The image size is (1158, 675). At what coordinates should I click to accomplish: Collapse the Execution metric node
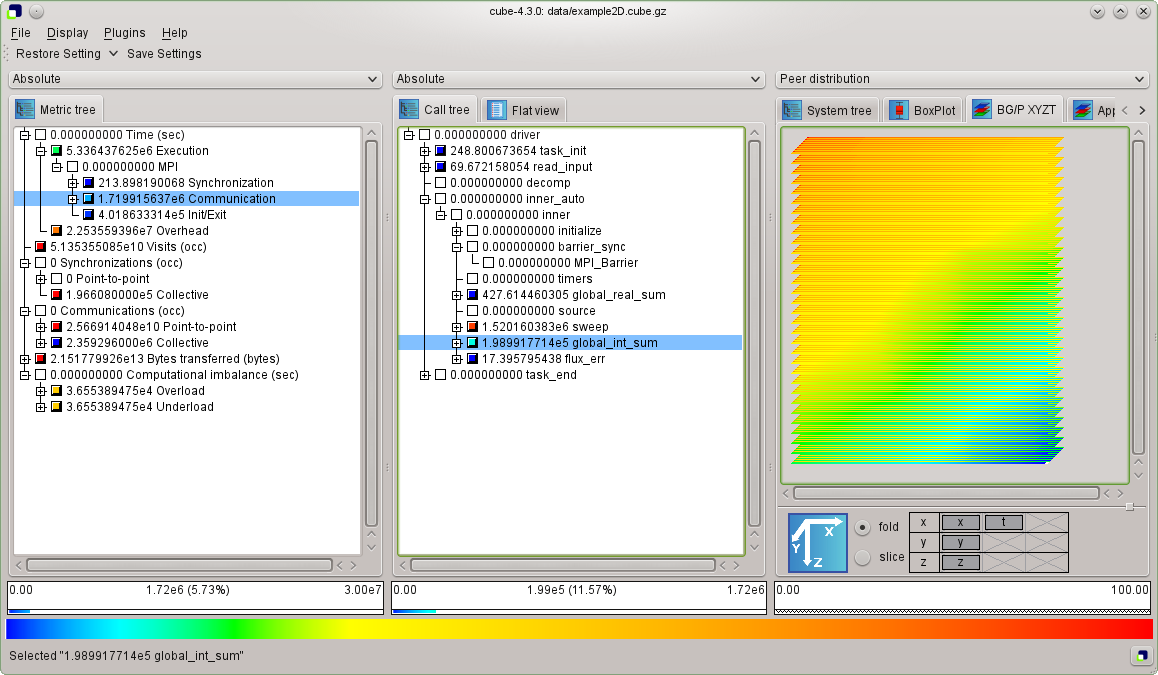41,151
